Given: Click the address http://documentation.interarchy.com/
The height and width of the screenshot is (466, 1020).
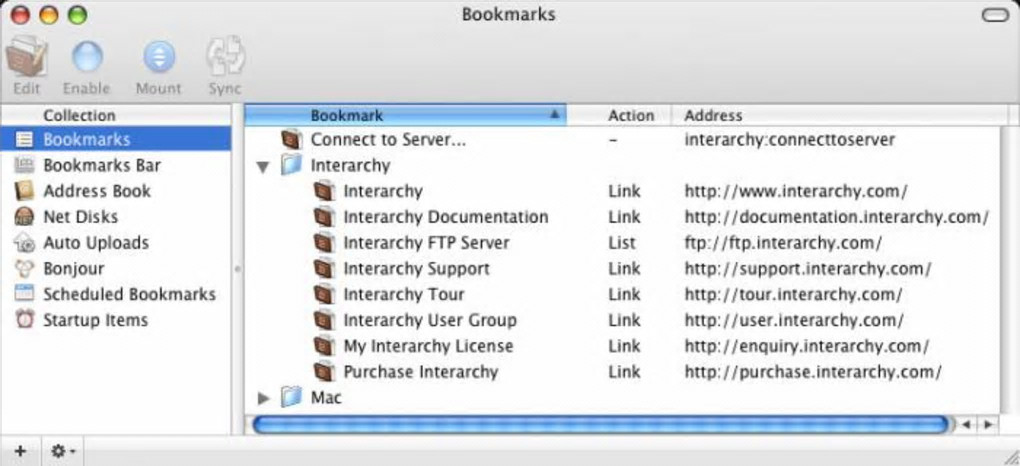Looking at the screenshot, I should pyautogui.click(x=837, y=217).
